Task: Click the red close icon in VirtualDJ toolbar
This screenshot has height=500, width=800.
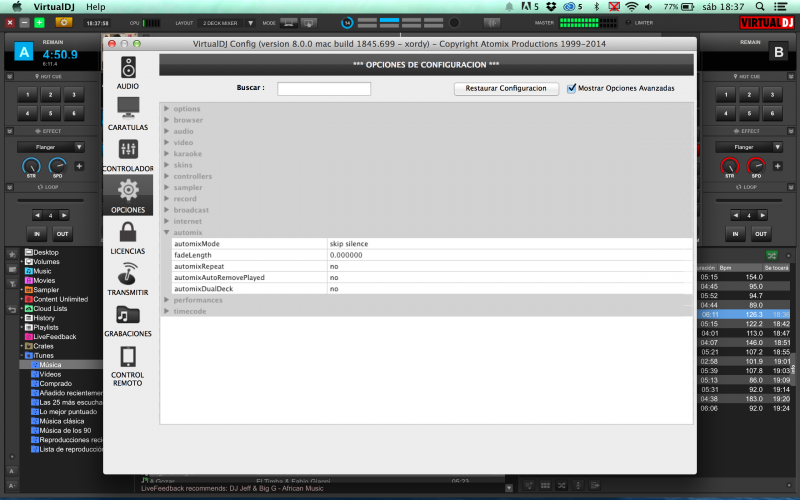Action: click(x=10, y=22)
